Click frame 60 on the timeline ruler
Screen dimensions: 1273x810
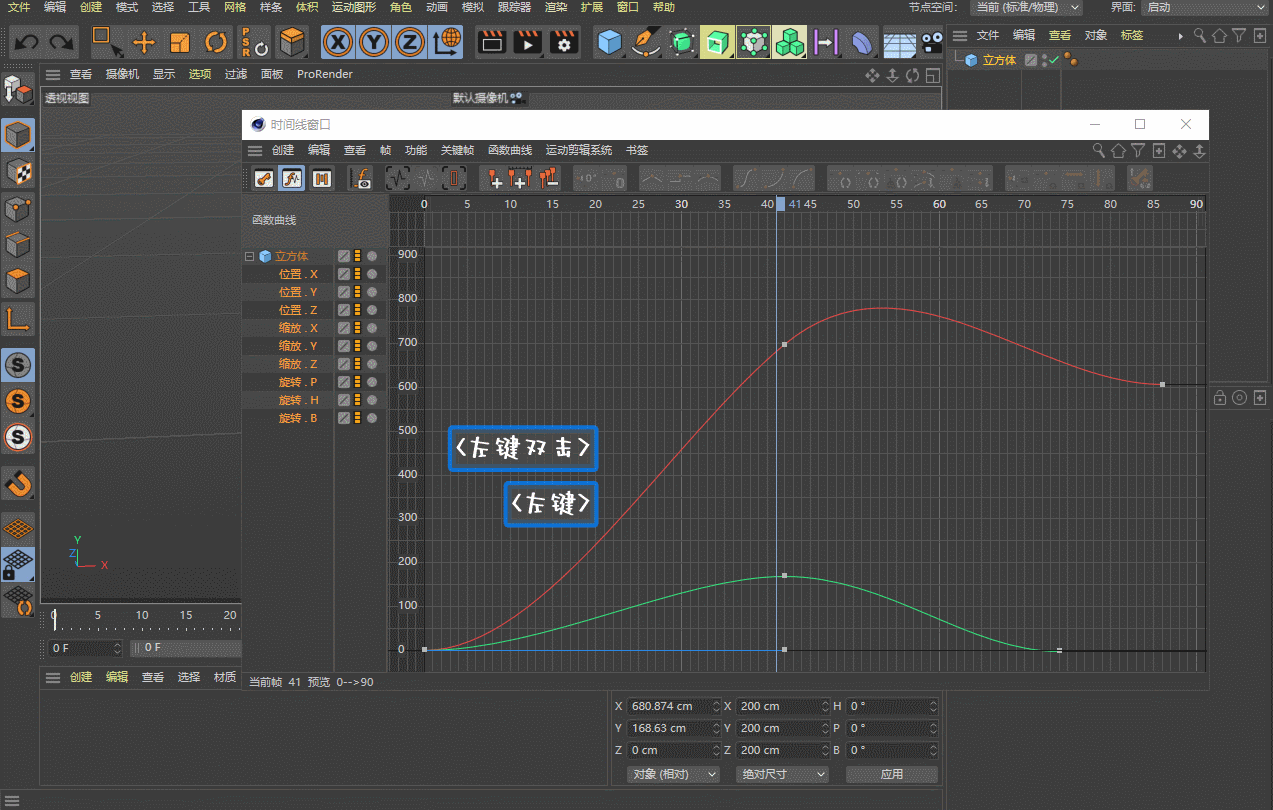click(939, 204)
